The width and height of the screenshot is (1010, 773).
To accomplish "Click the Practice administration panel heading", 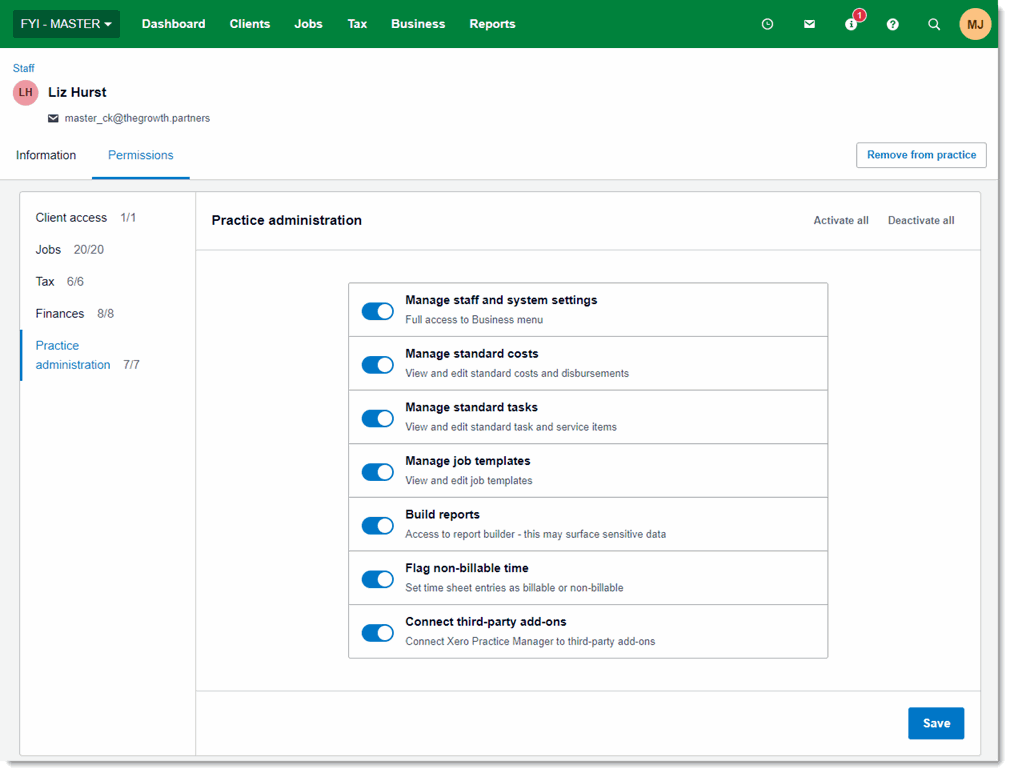I will click(x=287, y=220).
